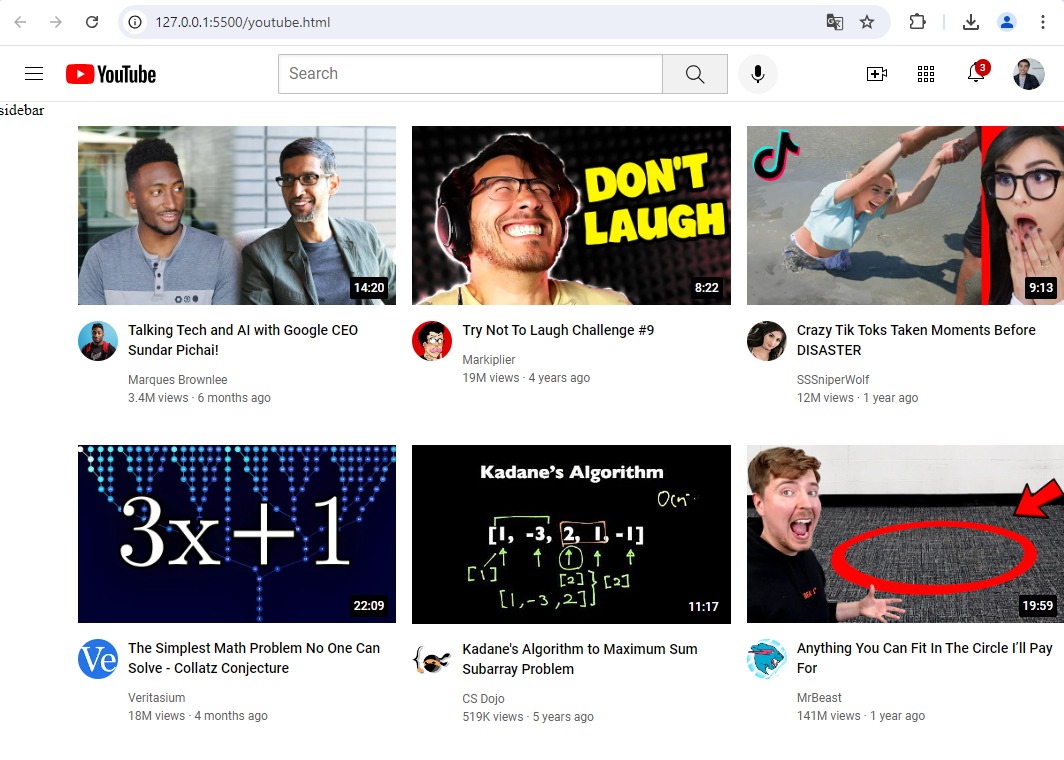Click the SSSniperWolf channel name
The image size is (1064, 760).
pos(833,379)
